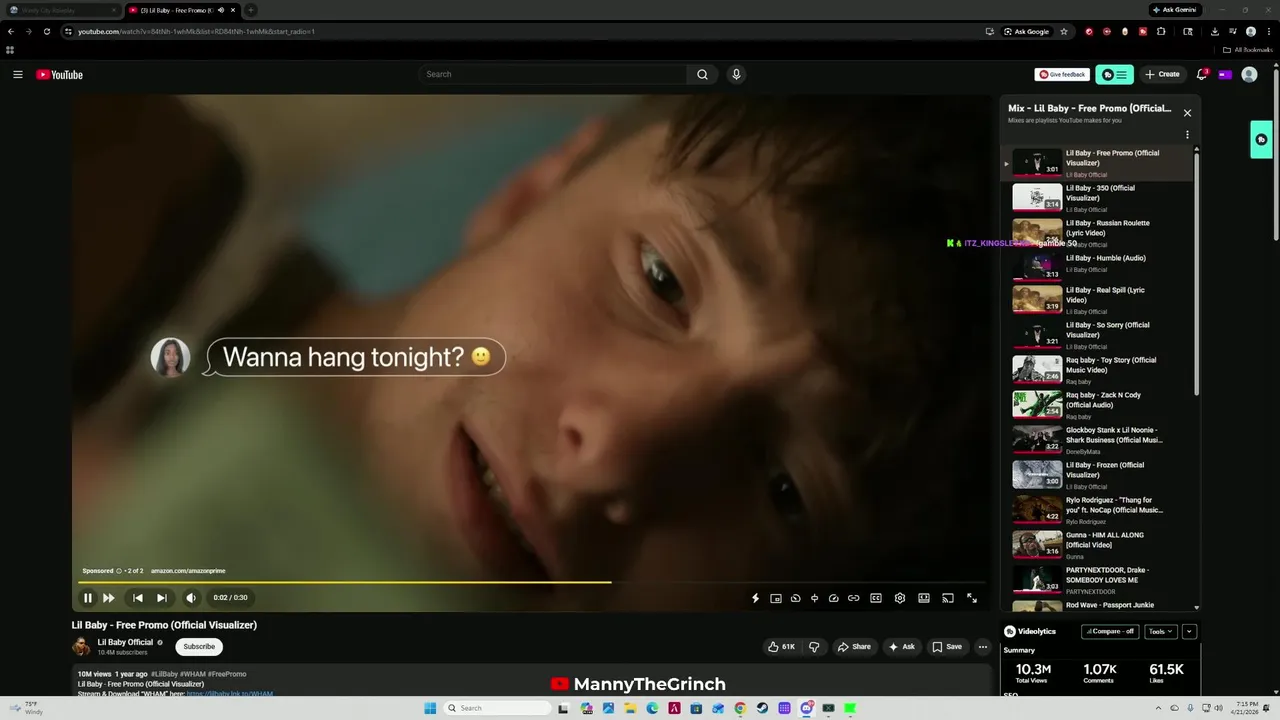Go to the YouTube home logo
The image size is (1280, 720).
coord(59,74)
